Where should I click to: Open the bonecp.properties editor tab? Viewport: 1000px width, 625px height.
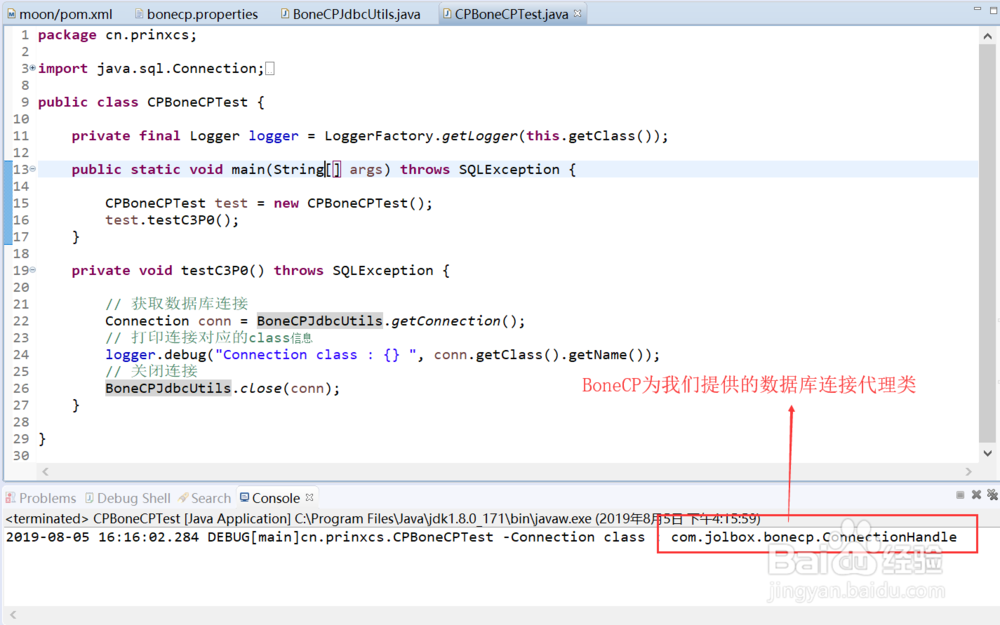[196, 14]
